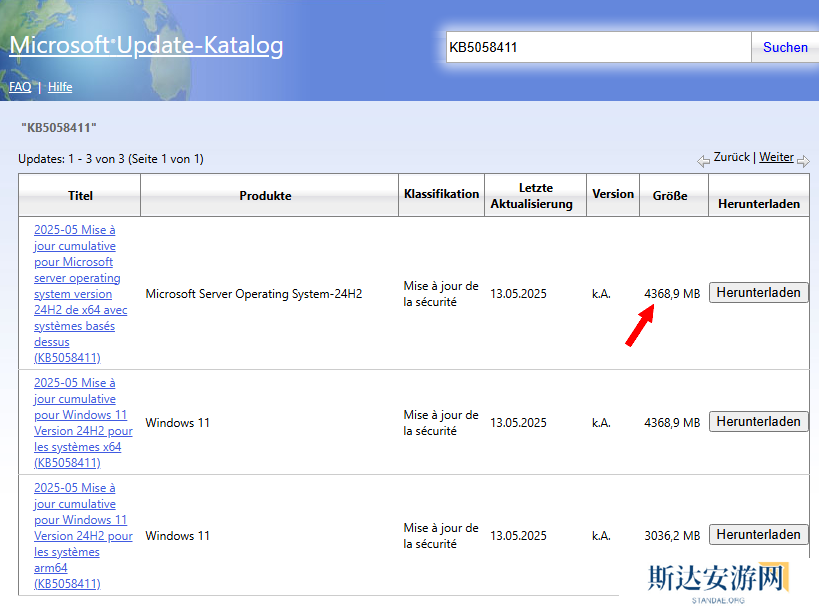The width and height of the screenshot is (819, 608).
Task: Open the Microsoft Update-Katalog home link
Action: [146, 46]
